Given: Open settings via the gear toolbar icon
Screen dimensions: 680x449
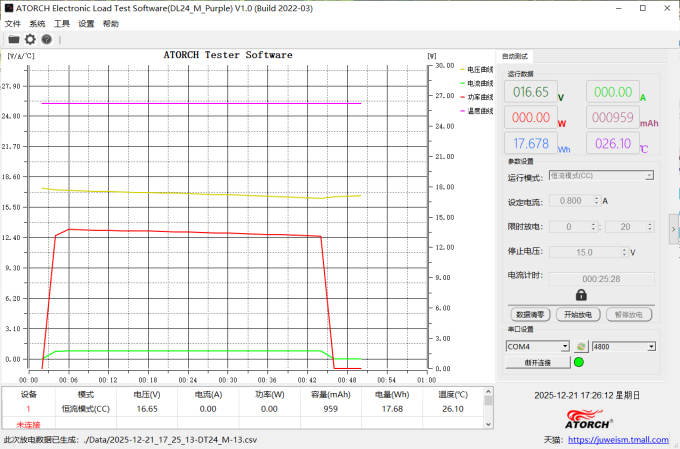Looking at the screenshot, I should click(30, 39).
